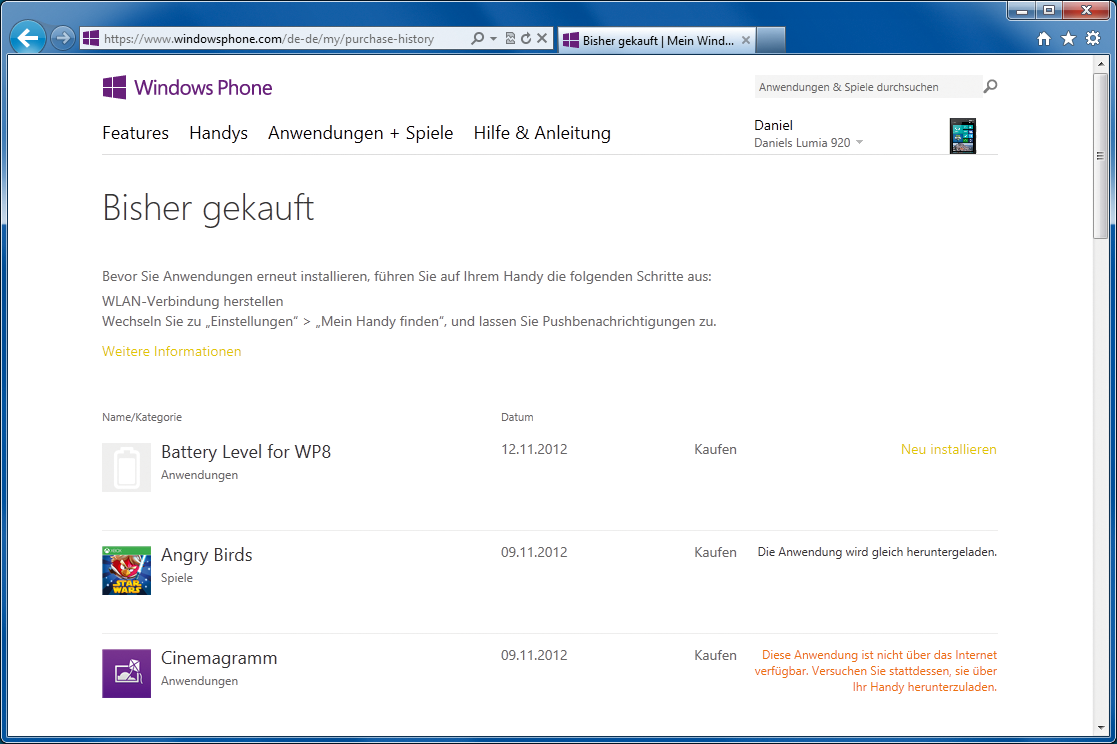Maximize the browser window
Viewport: 1117px width, 744px height.
(x=1049, y=10)
